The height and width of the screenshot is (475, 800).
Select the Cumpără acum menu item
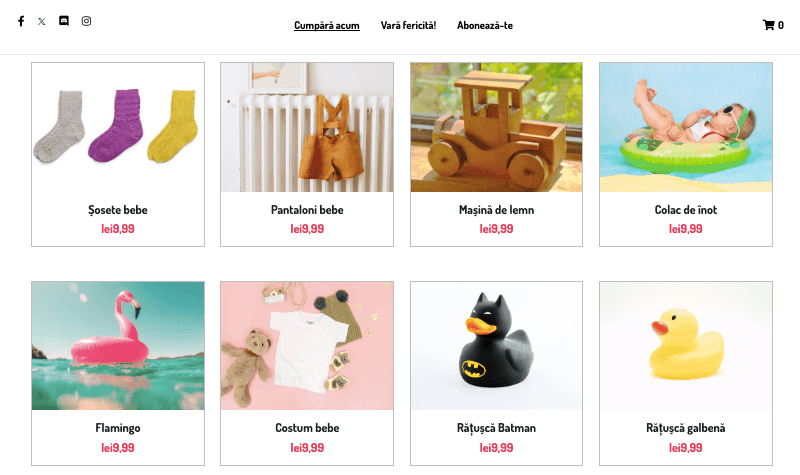click(327, 26)
